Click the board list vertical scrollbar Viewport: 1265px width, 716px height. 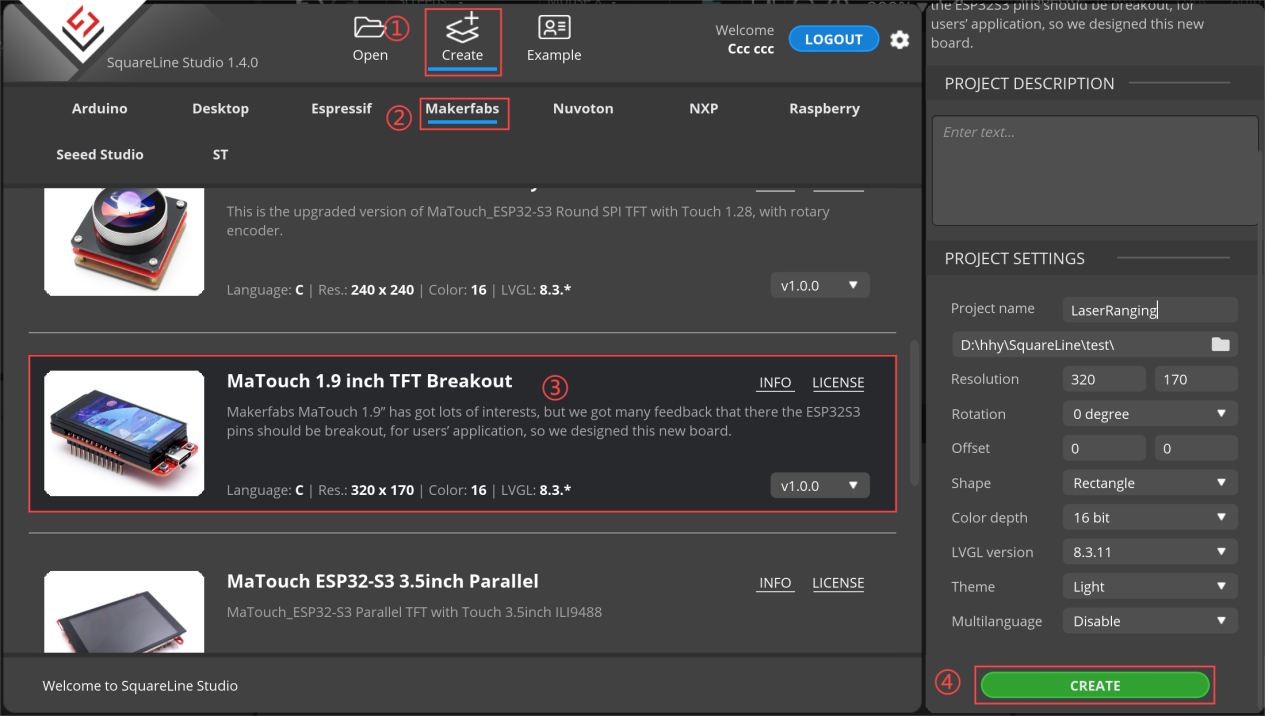click(912, 414)
